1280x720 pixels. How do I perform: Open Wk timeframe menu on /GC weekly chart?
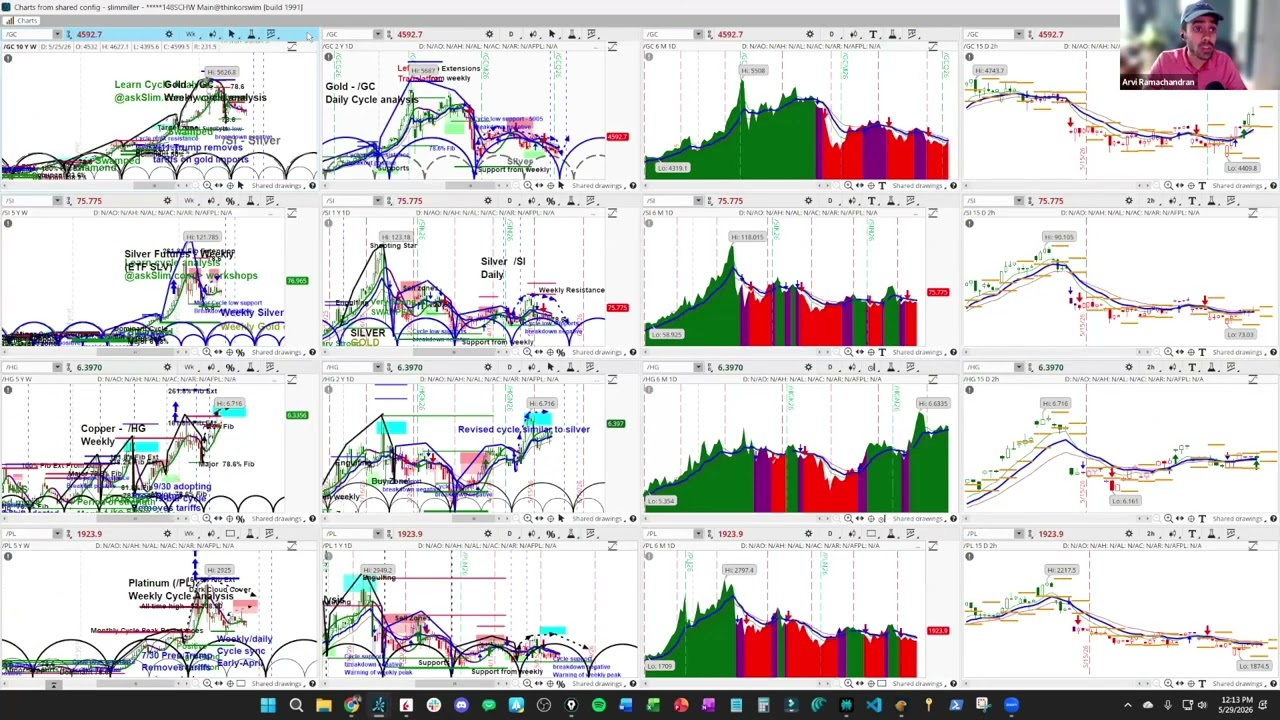coord(191,34)
